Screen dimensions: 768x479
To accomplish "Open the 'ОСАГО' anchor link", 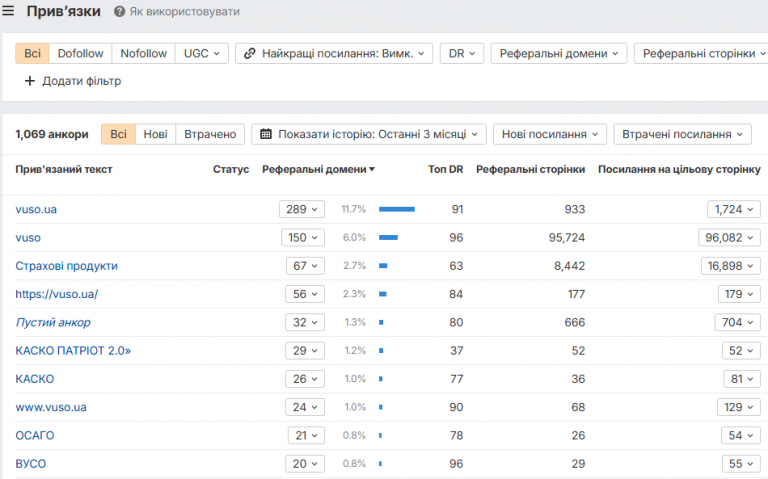I will pos(34,436).
